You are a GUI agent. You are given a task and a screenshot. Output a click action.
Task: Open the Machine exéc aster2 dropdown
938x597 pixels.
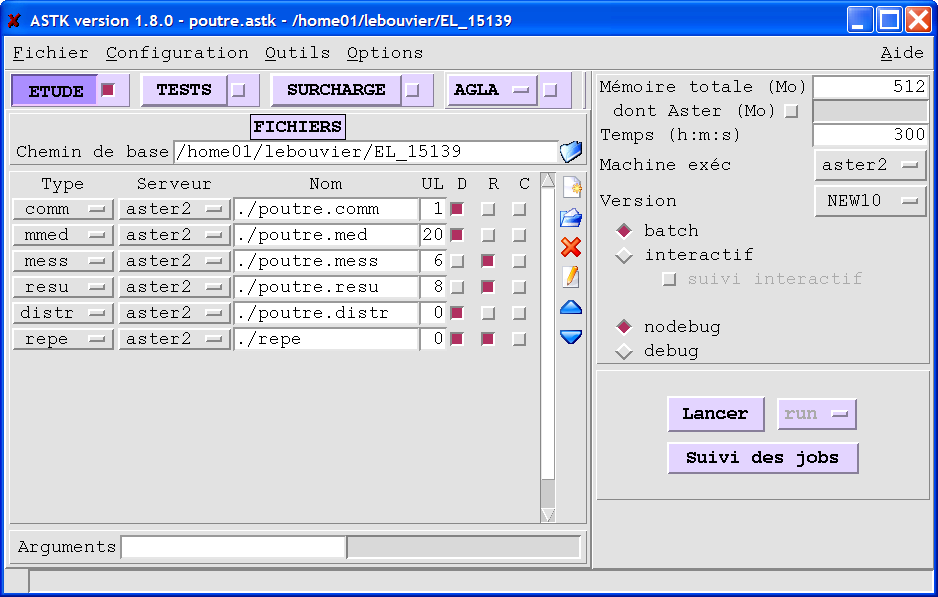870,165
